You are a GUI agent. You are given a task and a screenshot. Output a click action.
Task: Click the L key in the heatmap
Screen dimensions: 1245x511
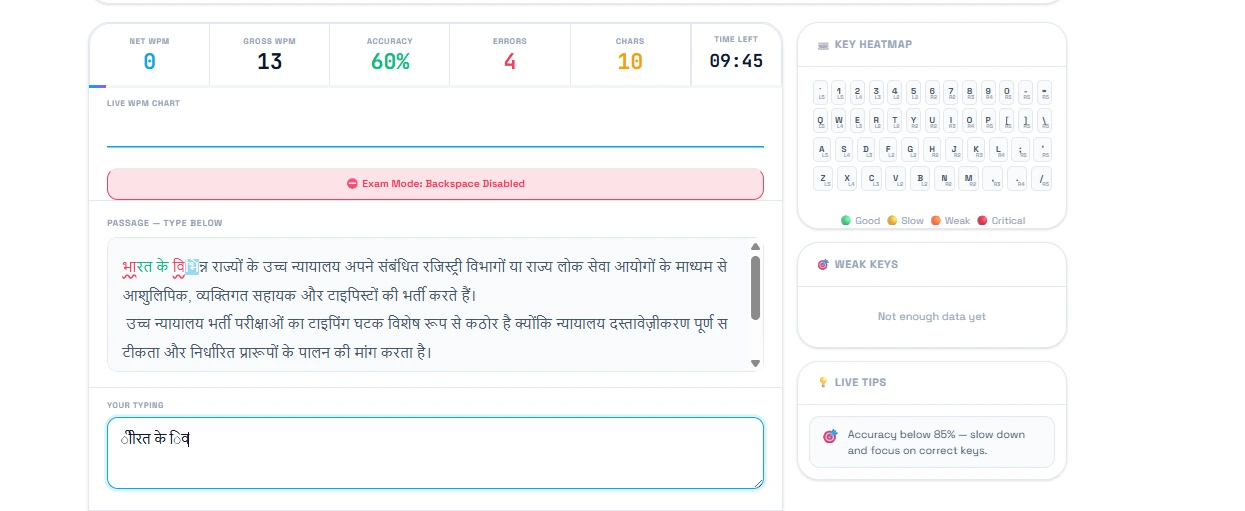pos(998,150)
